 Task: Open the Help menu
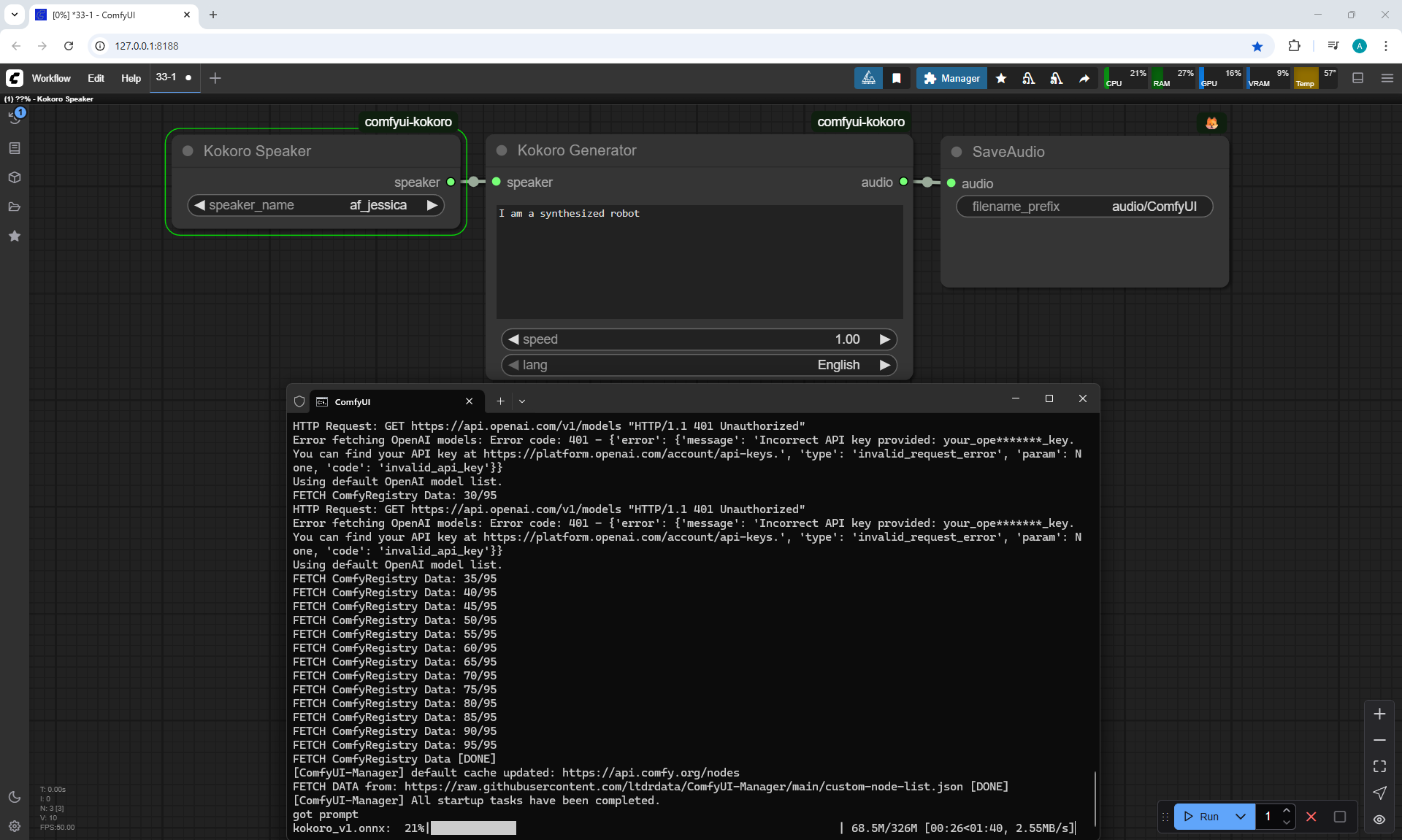click(131, 78)
